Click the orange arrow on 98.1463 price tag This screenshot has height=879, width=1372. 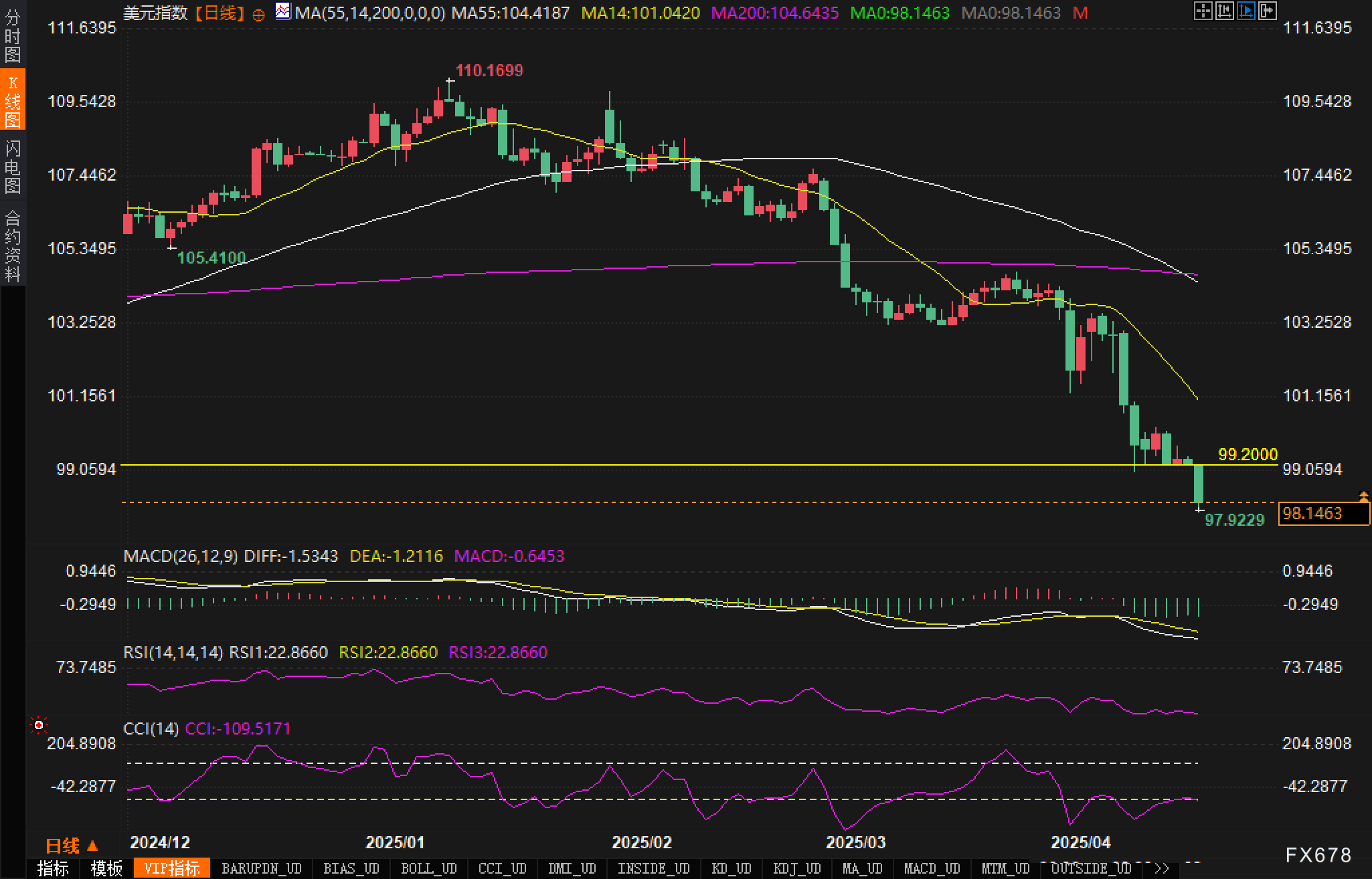(x=1363, y=496)
